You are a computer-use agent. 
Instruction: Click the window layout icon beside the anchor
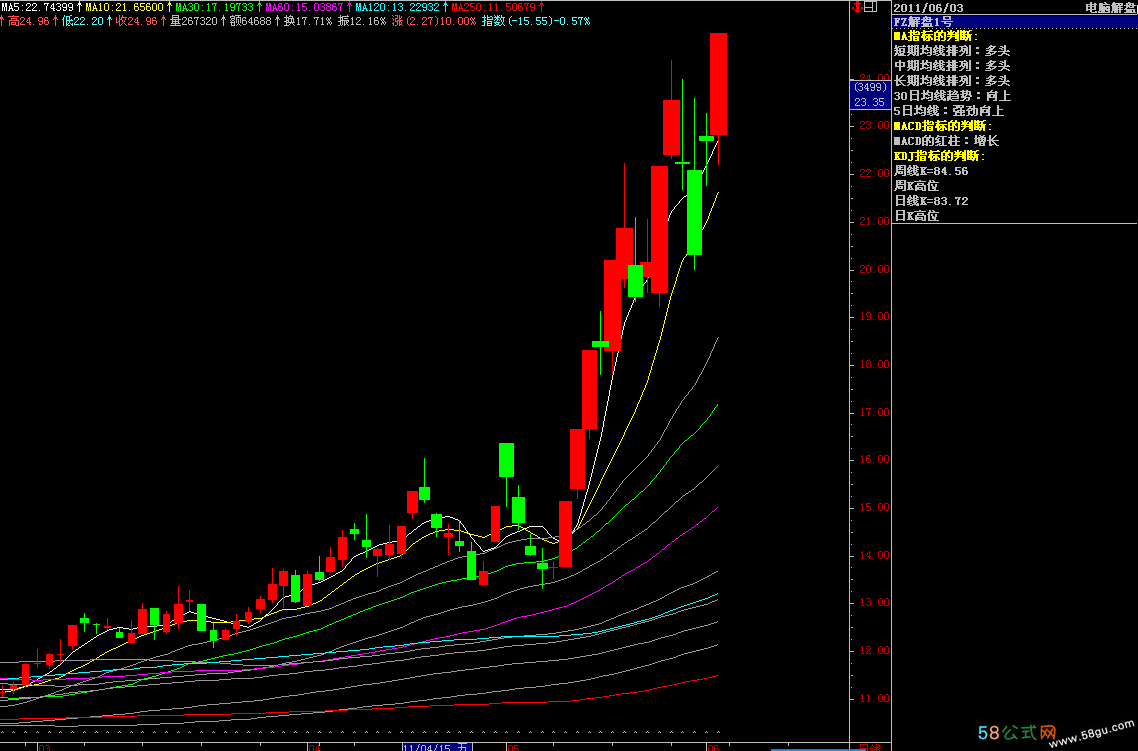[x=871, y=7]
